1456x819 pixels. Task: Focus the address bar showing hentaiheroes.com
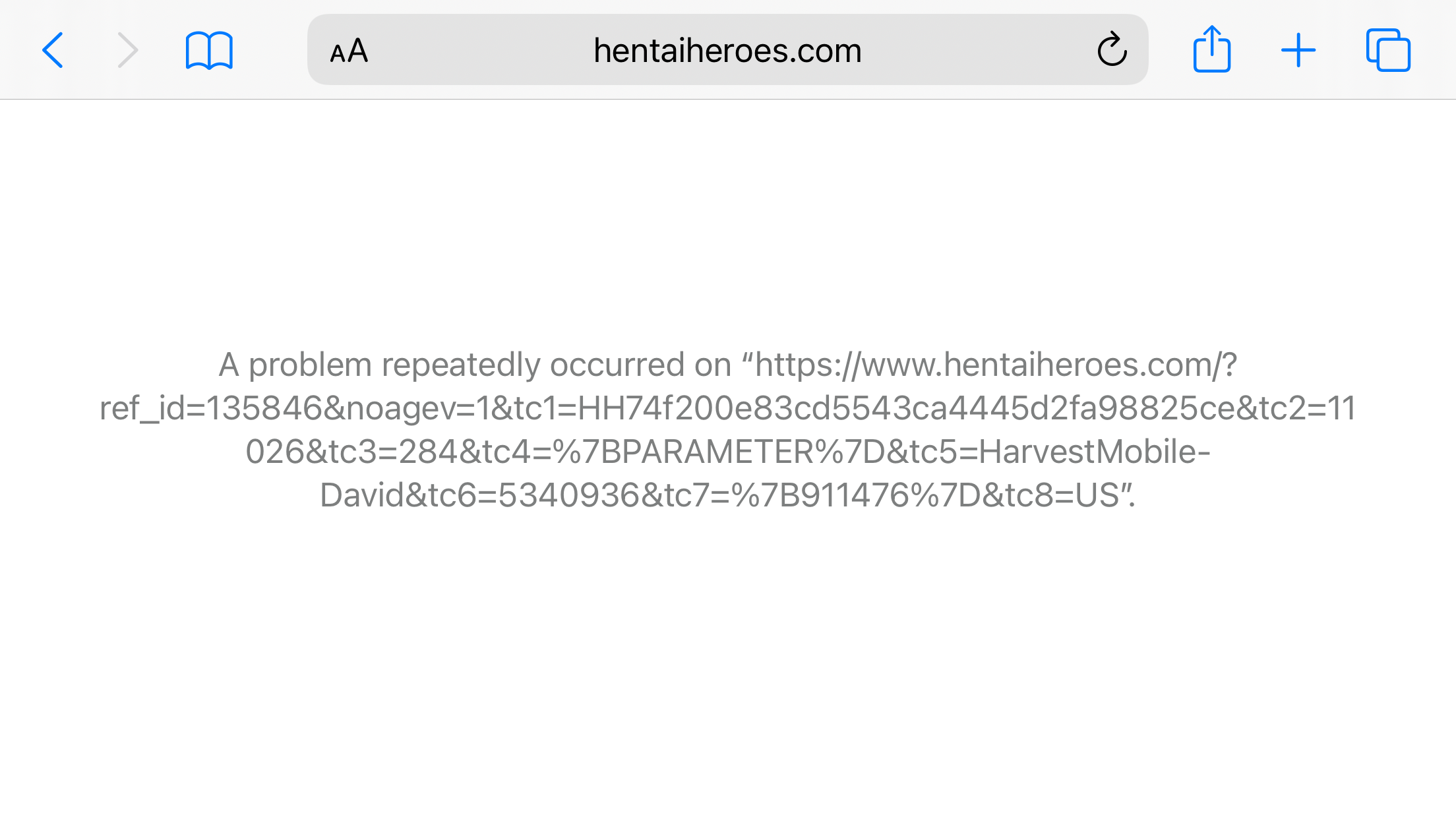coord(727,49)
